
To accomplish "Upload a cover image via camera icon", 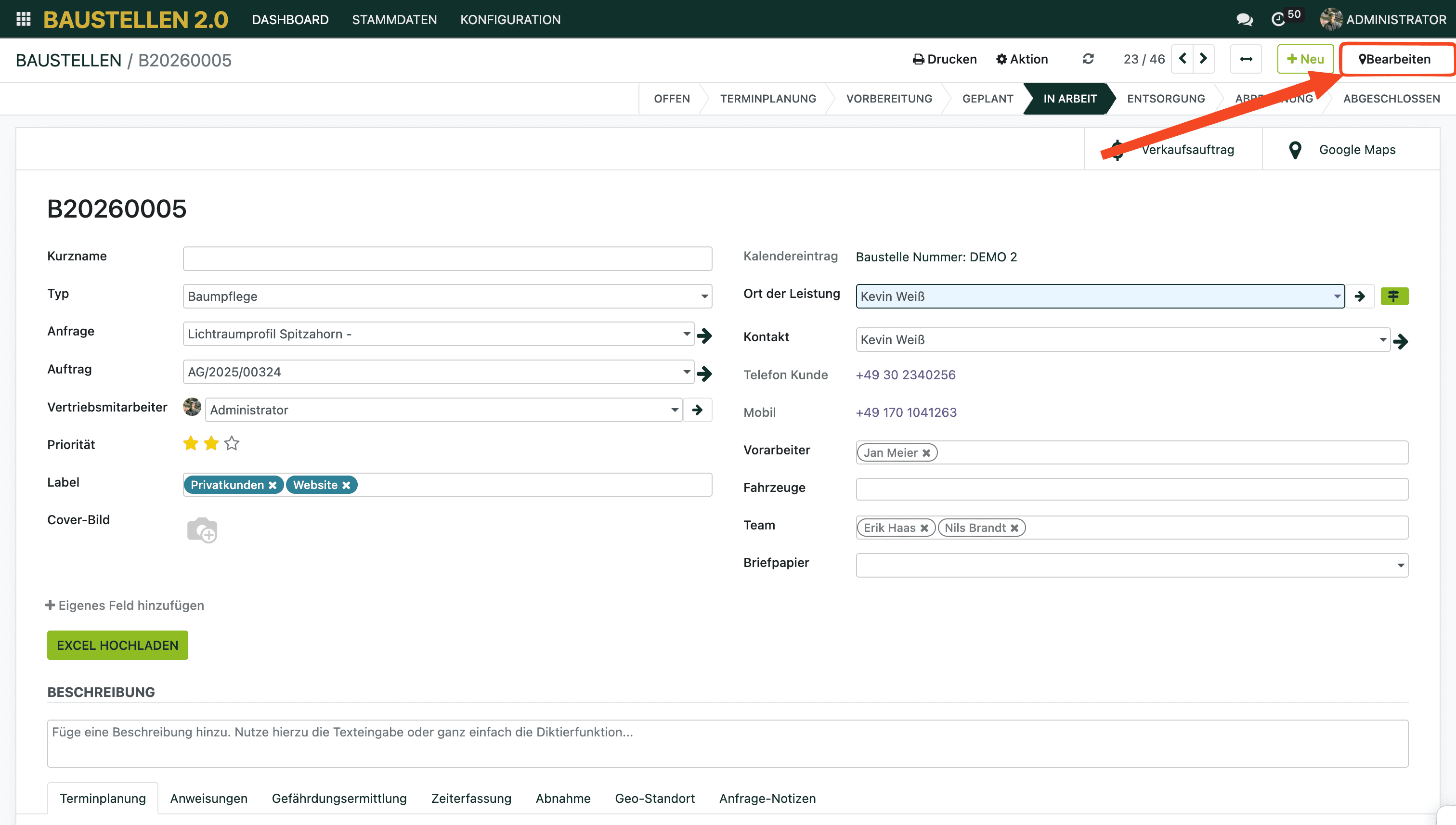I will click(x=202, y=530).
